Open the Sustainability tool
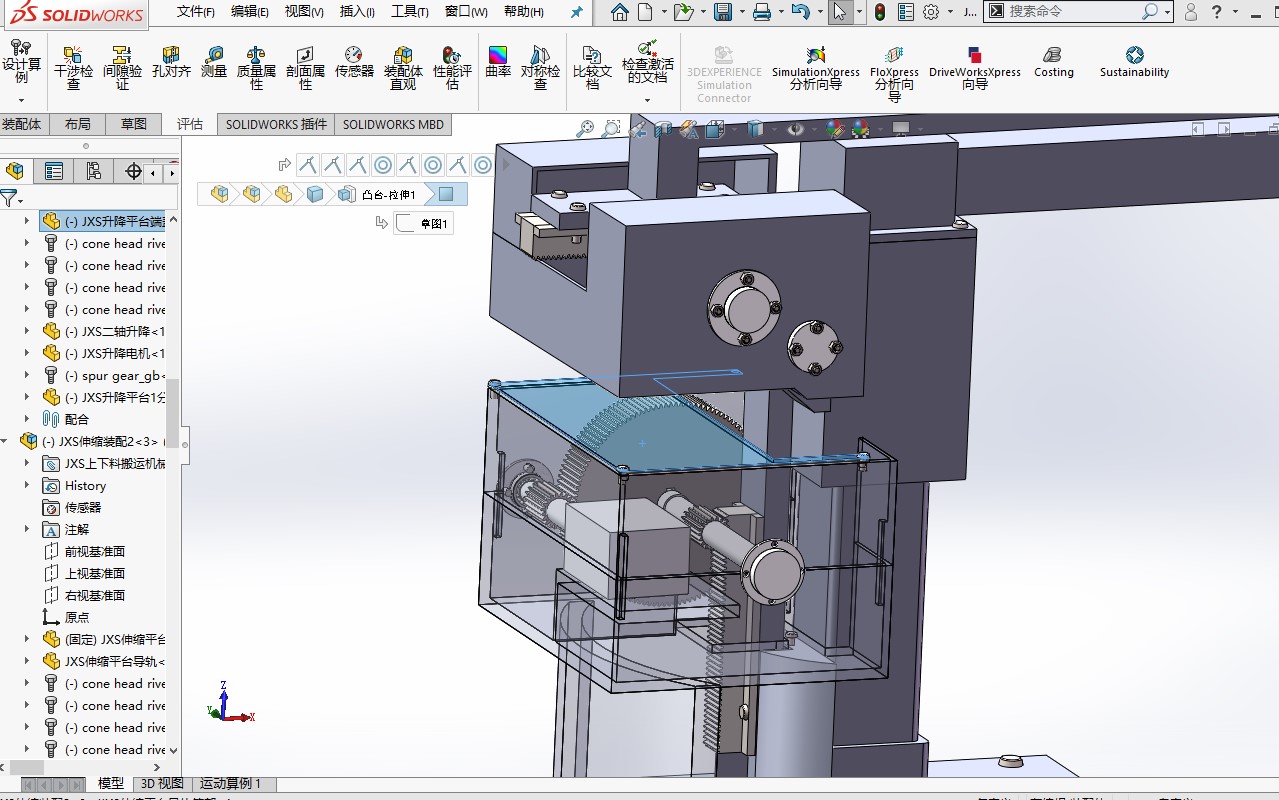 1134,62
